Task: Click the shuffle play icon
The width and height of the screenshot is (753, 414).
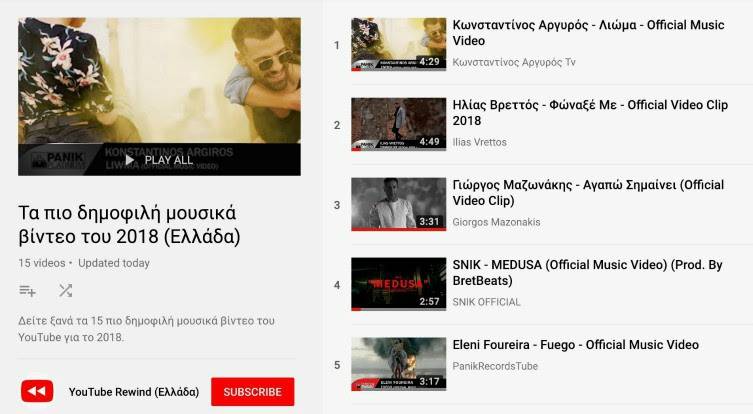Action: [65, 291]
